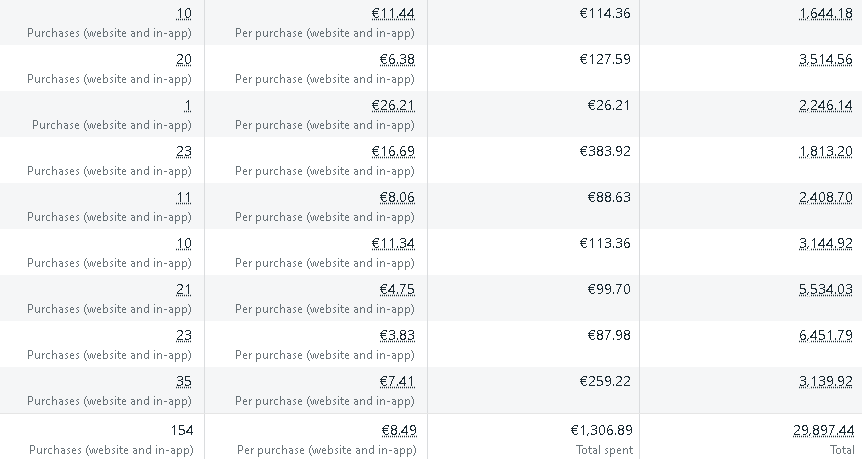Open the underlined value 3,514.56
The height and width of the screenshot is (459, 862).
(x=826, y=59)
